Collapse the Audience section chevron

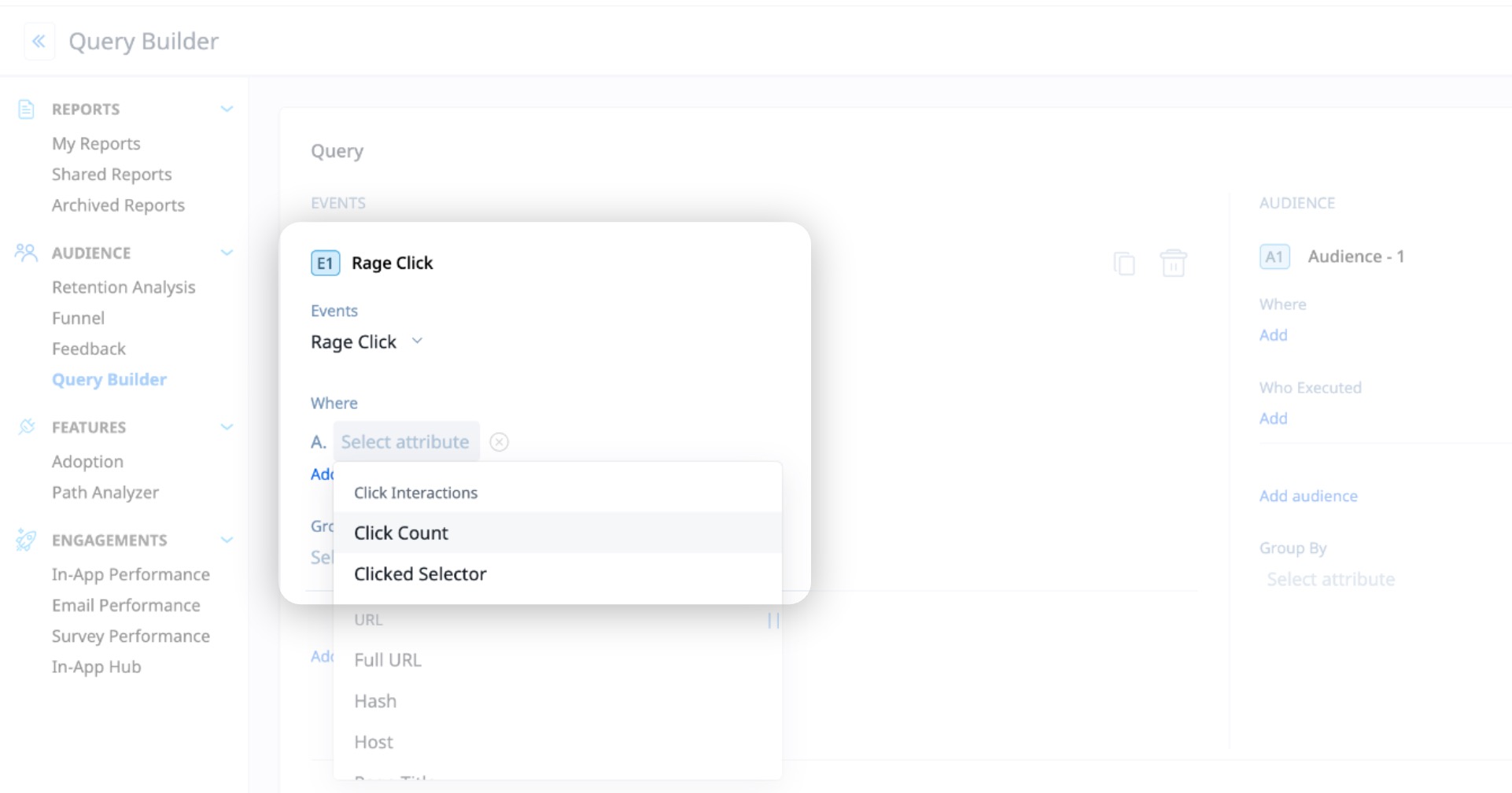(x=227, y=253)
